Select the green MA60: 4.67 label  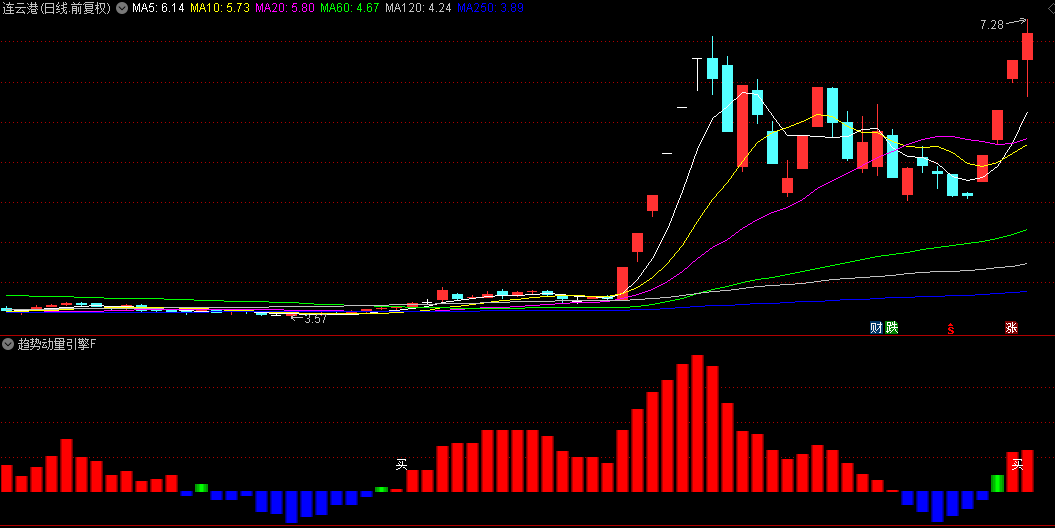tap(349, 8)
